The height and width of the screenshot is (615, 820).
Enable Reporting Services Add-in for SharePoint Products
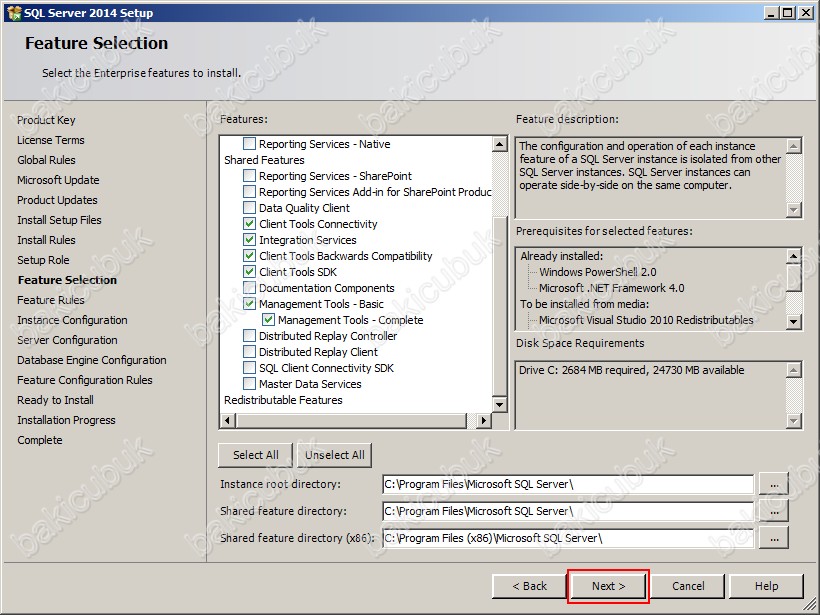point(250,192)
